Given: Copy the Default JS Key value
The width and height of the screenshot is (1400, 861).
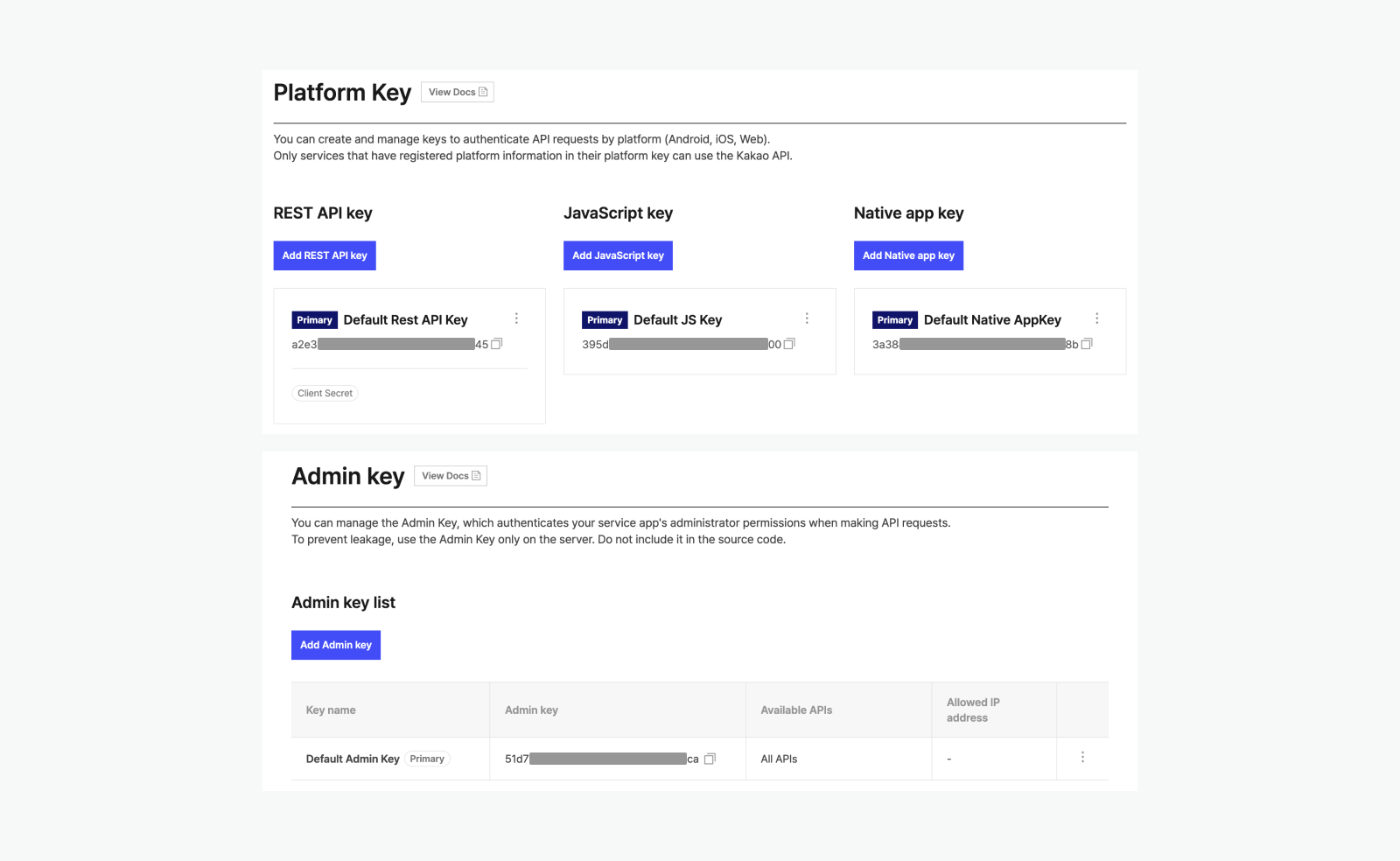Looking at the screenshot, I should click(x=788, y=344).
